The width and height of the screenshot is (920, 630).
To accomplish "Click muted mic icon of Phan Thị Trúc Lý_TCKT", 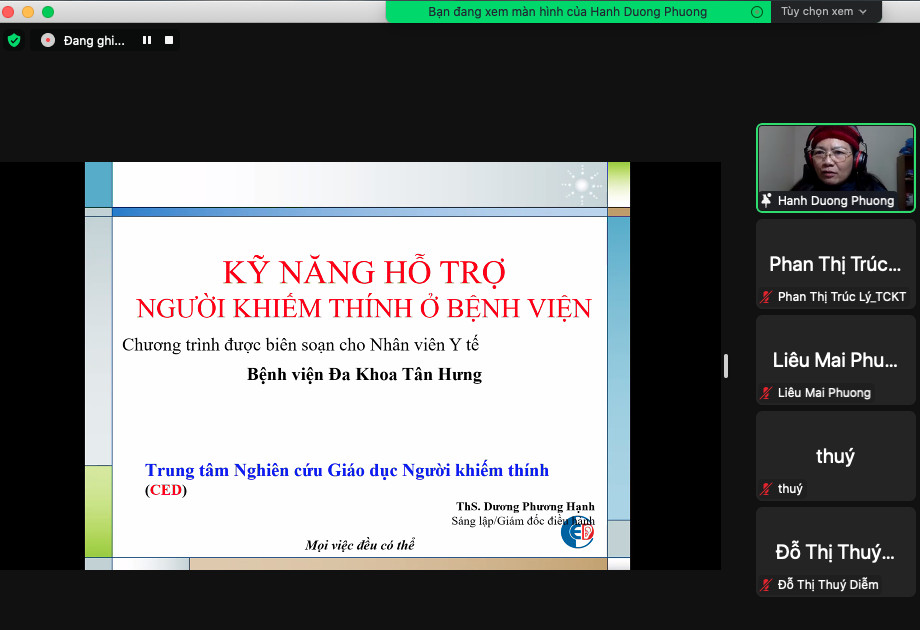I will 767,297.
